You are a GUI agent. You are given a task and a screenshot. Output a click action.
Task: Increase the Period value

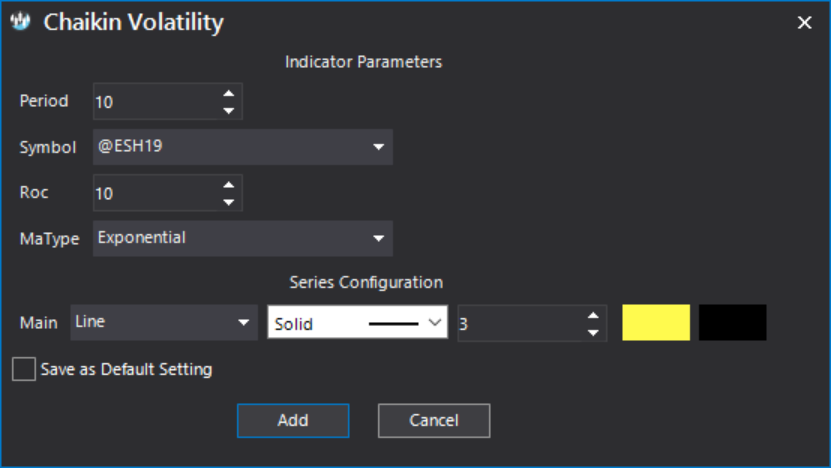click(228, 93)
